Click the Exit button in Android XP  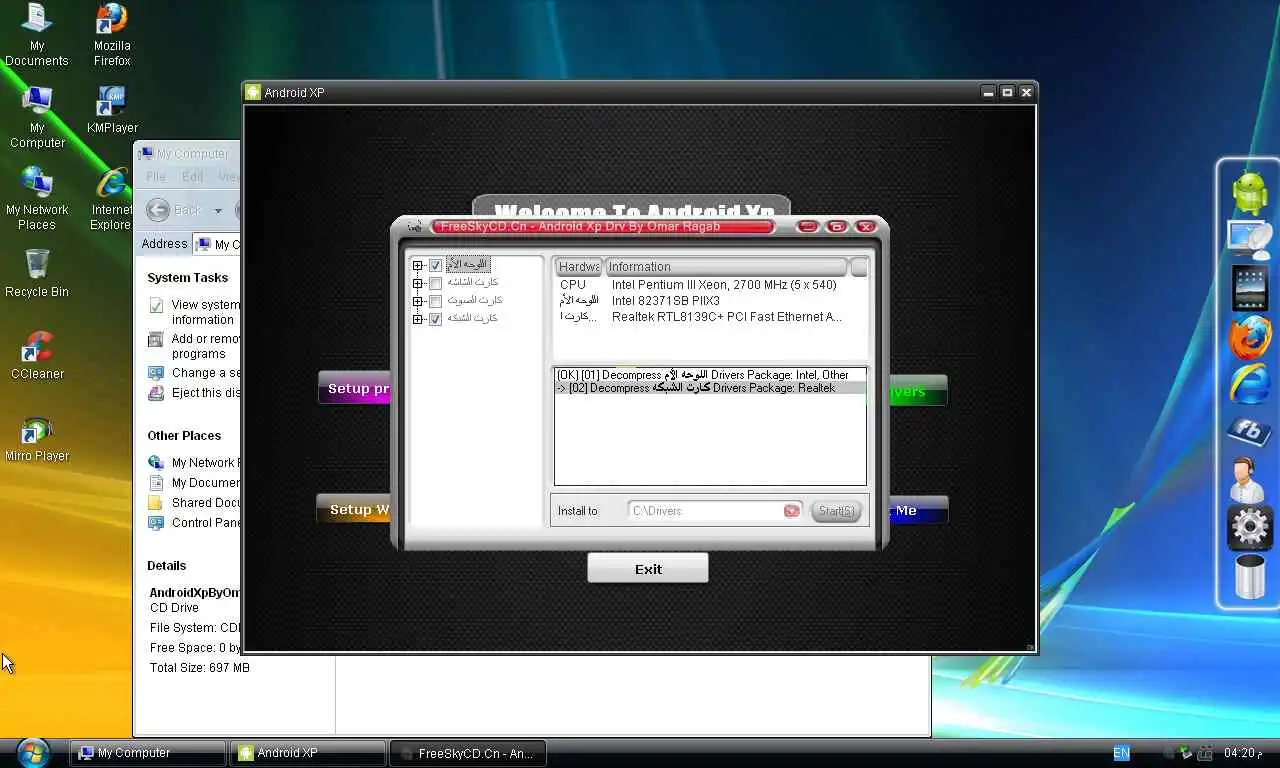648,569
